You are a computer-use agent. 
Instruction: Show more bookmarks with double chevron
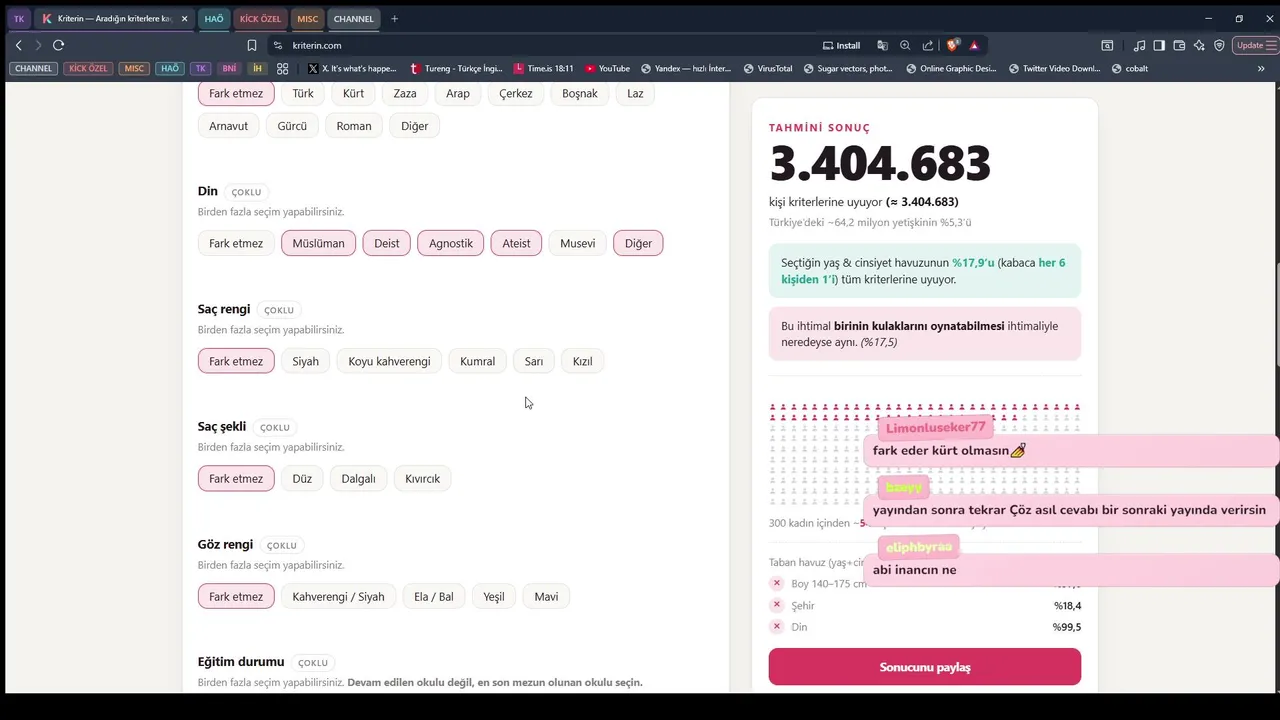click(x=1261, y=69)
